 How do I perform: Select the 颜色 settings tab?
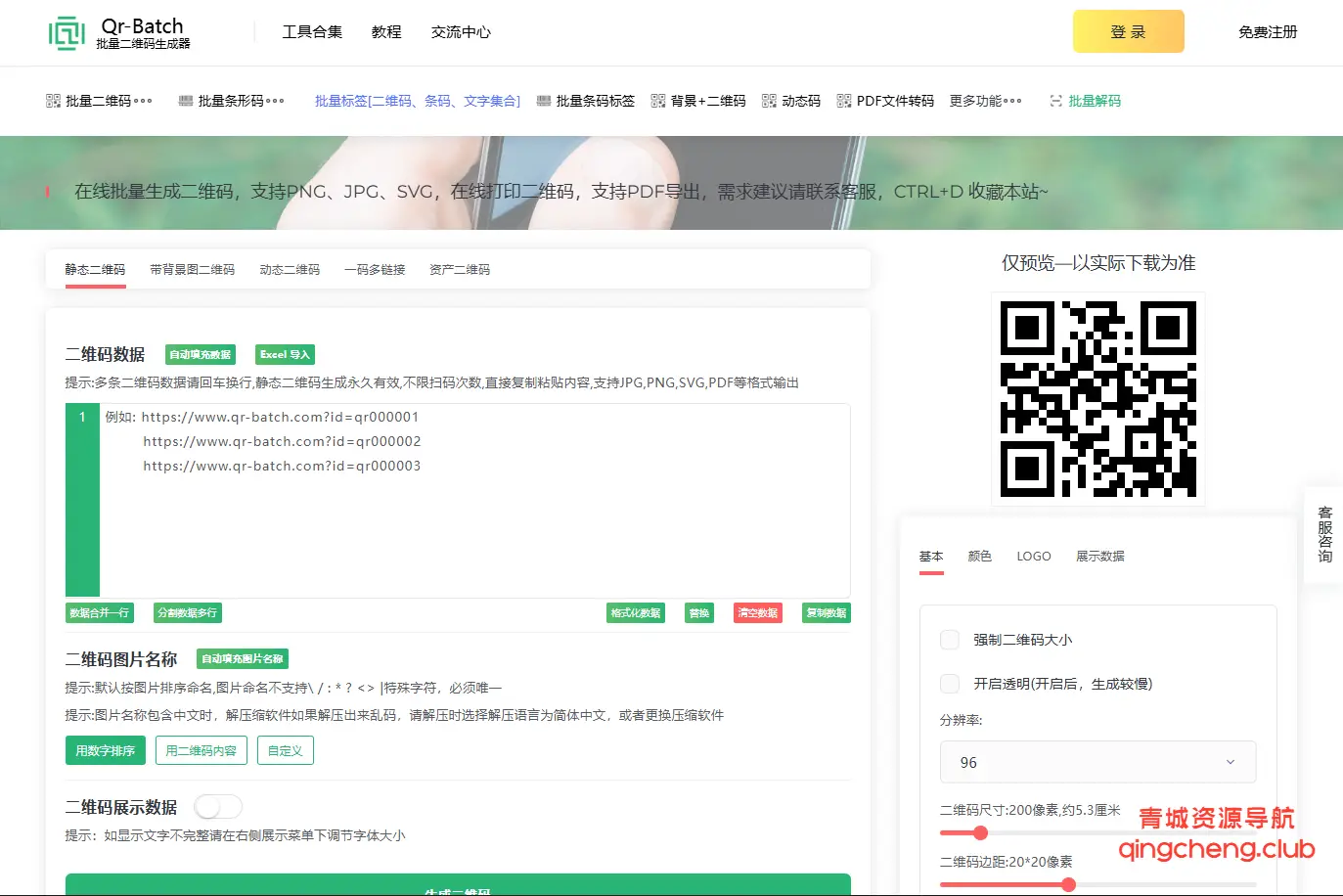click(979, 556)
